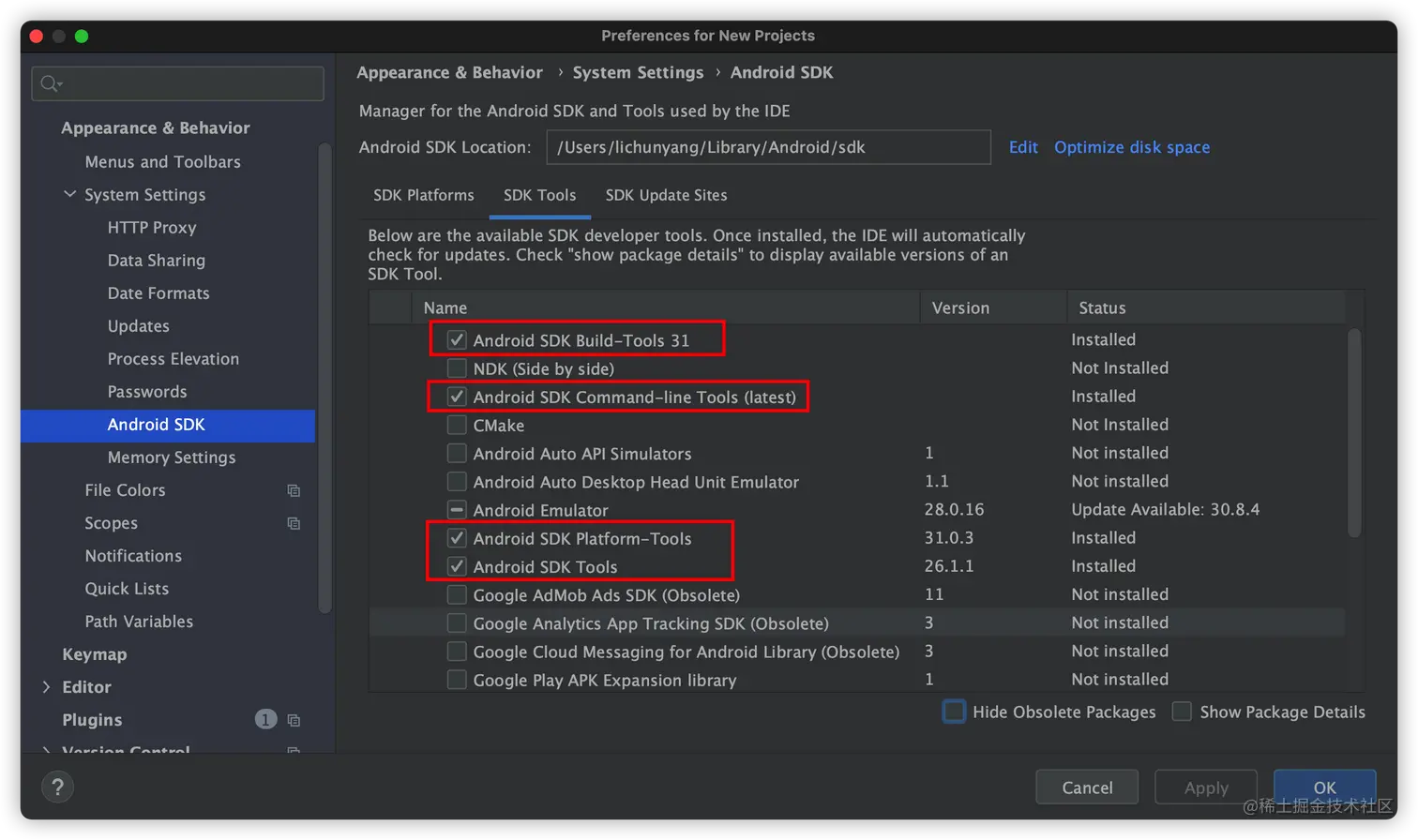This screenshot has height=840, width=1418.
Task: Enable Hide Obsolete Packages checkbox
Action: pos(954,712)
